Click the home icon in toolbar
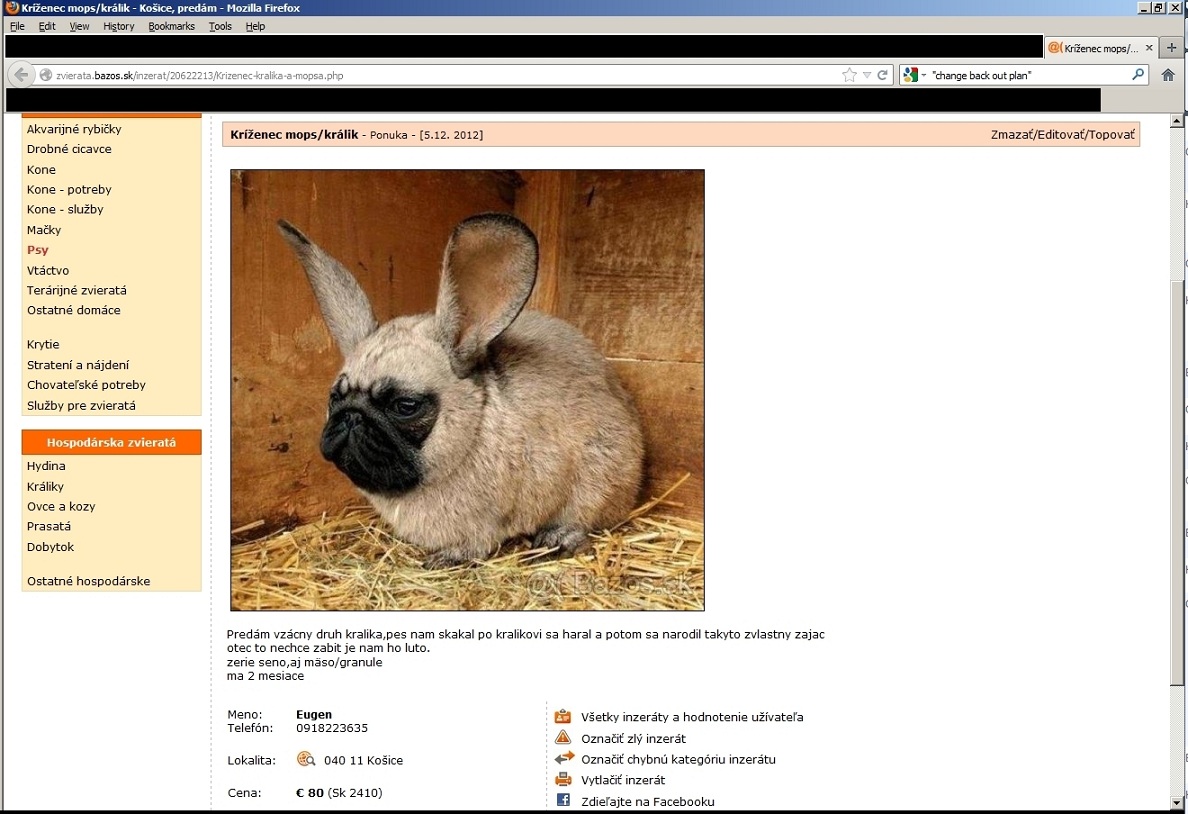1188x814 pixels. pos(1167,75)
